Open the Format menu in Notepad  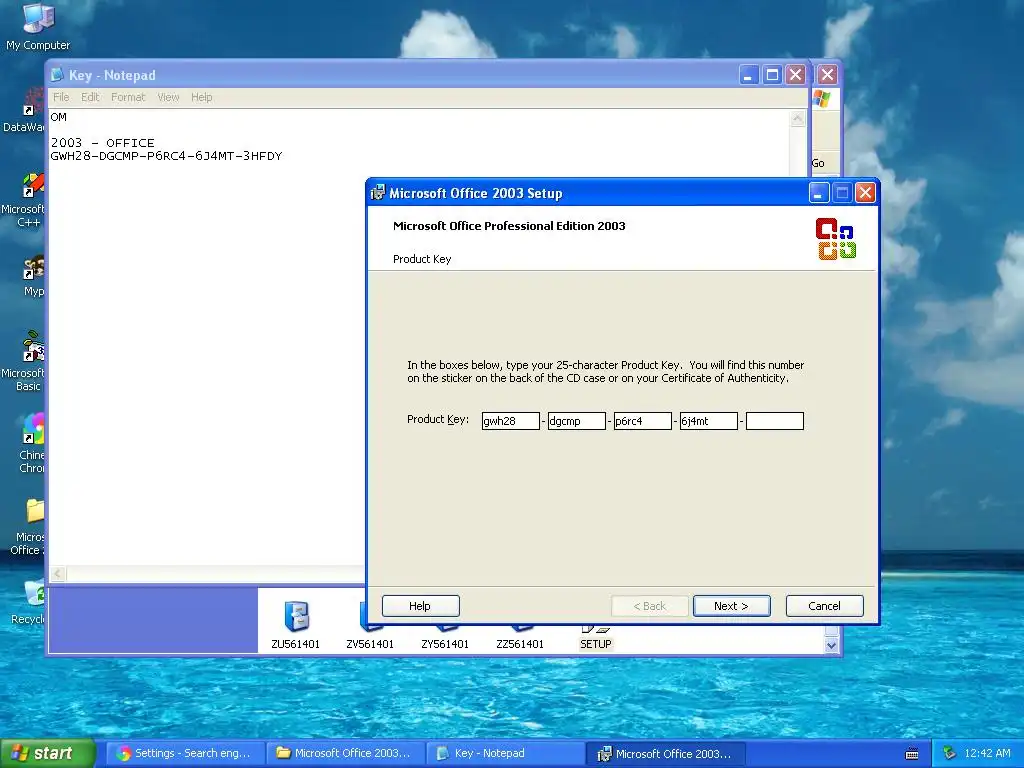pyautogui.click(x=128, y=97)
